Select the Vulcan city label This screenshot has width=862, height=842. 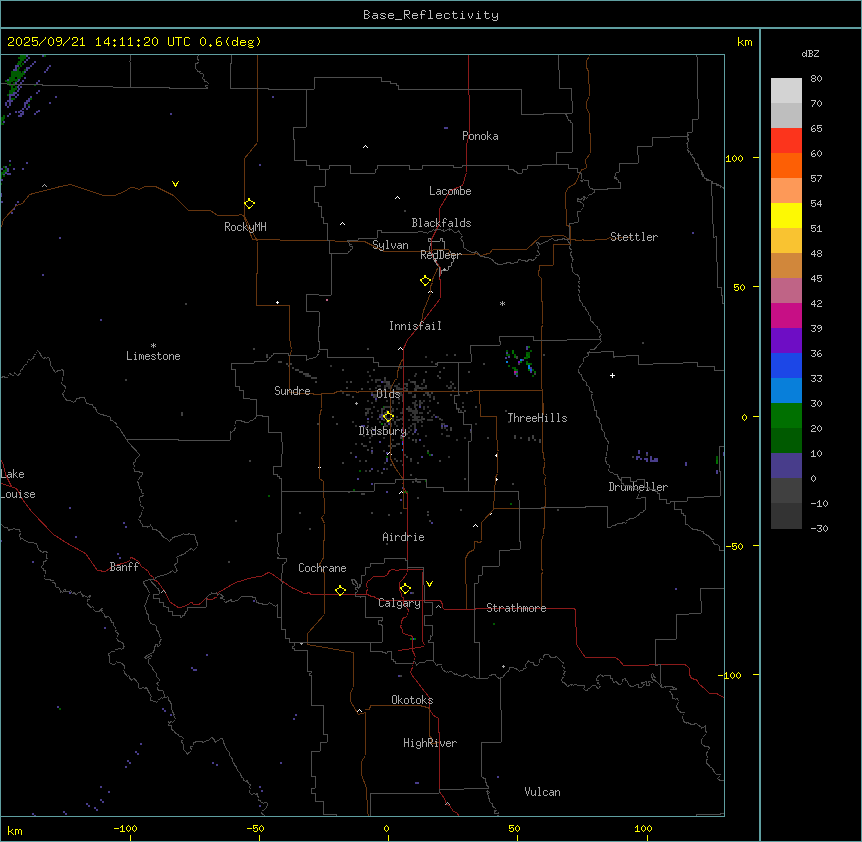click(x=542, y=792)
